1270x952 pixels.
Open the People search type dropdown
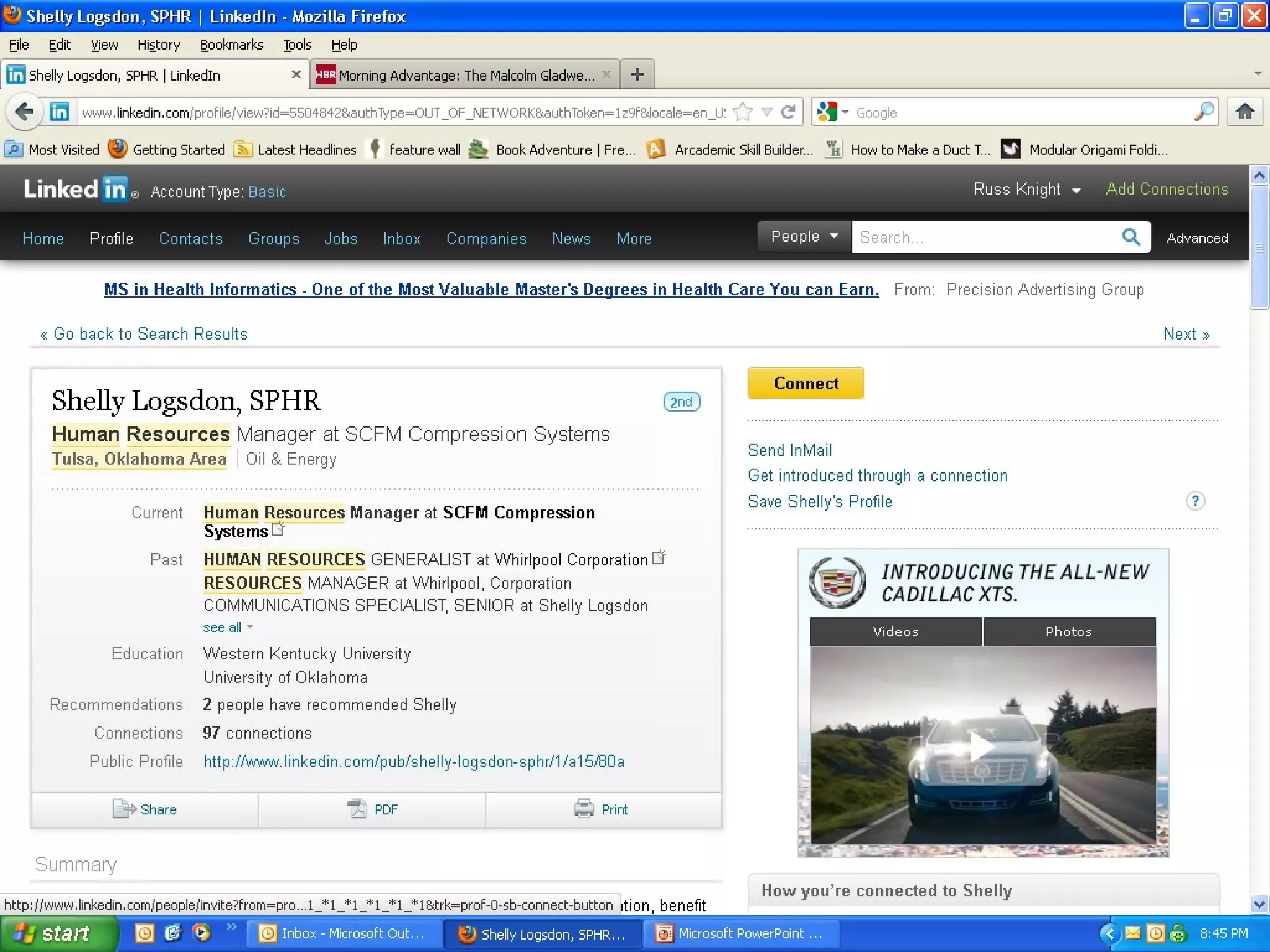coord(804,237)
